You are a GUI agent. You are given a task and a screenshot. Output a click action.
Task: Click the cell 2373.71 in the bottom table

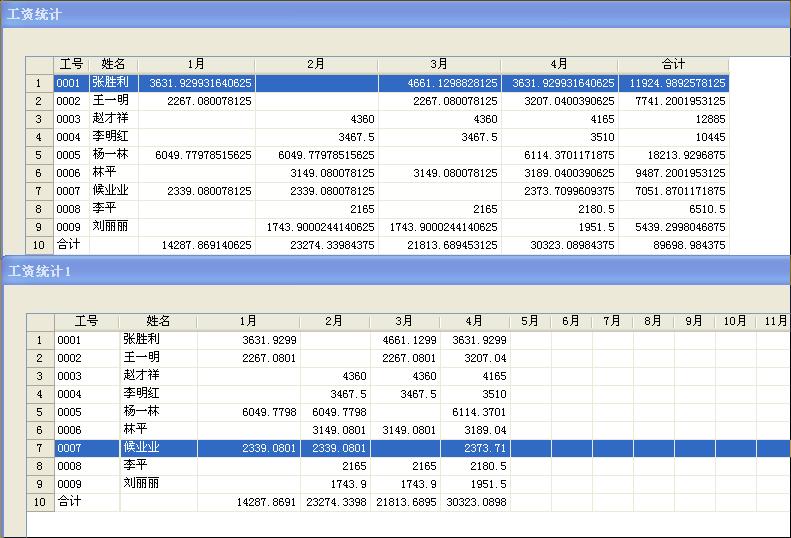click(x=475, y=448)
